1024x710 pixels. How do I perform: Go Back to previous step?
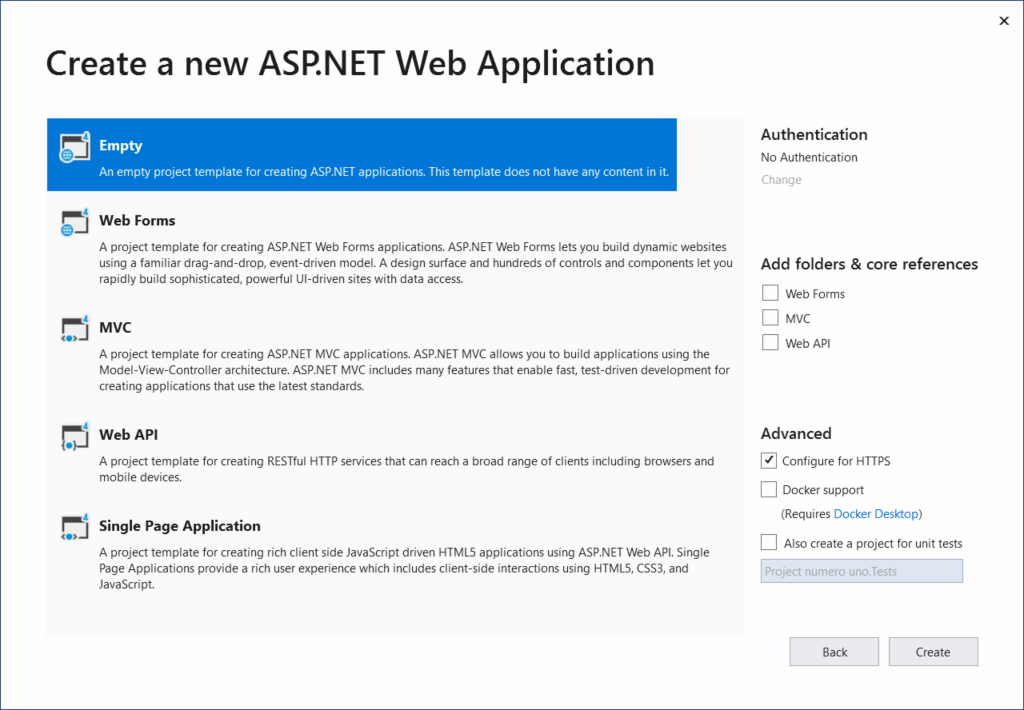pyautogui.click(x=834, y=652)
